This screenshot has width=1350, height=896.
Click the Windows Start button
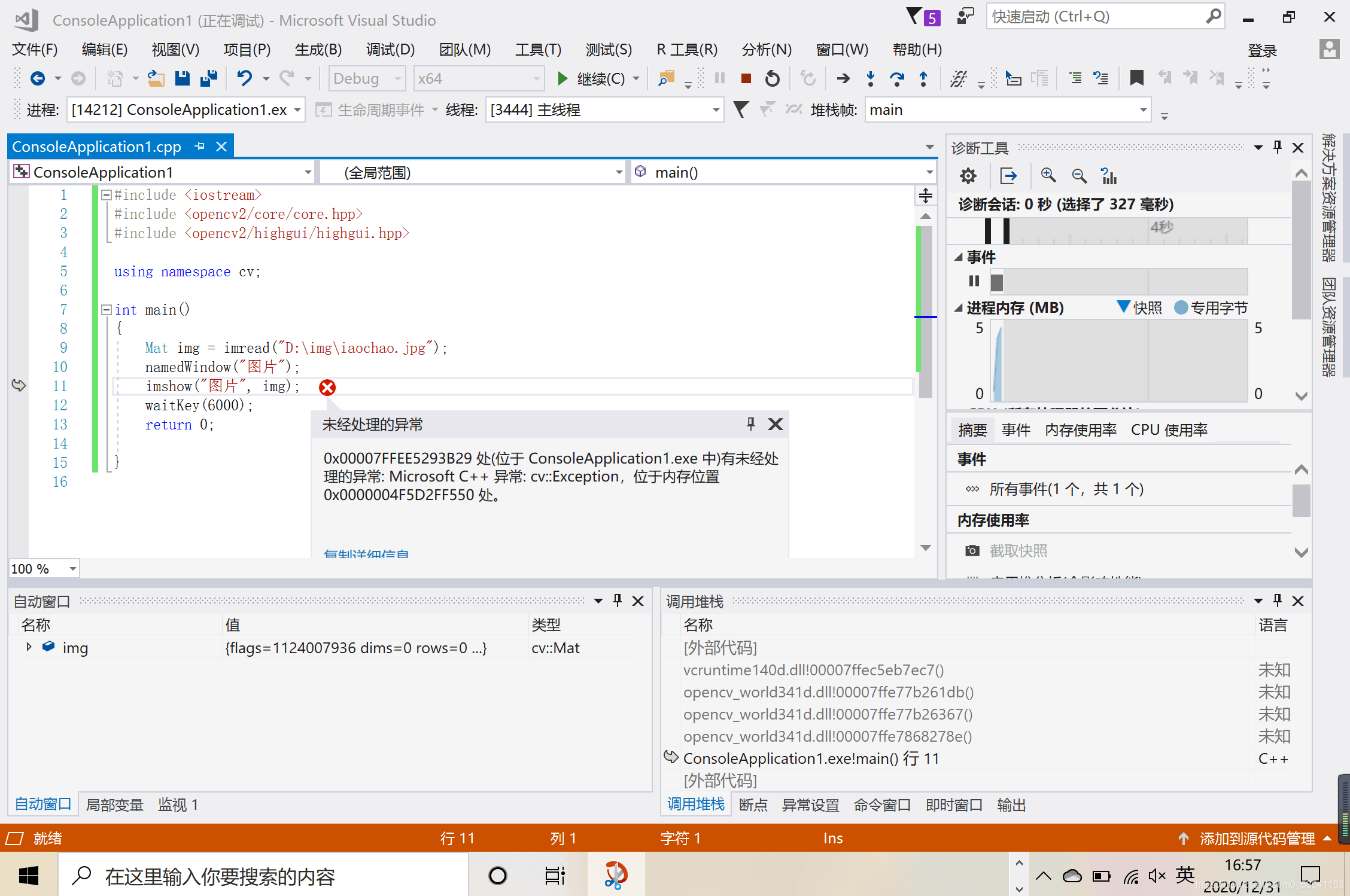pos(29,876)
